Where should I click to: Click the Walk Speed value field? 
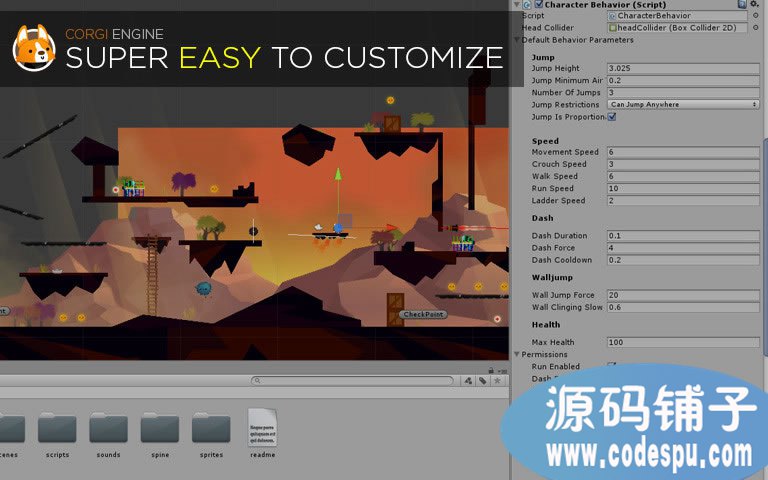click(683, 176)
